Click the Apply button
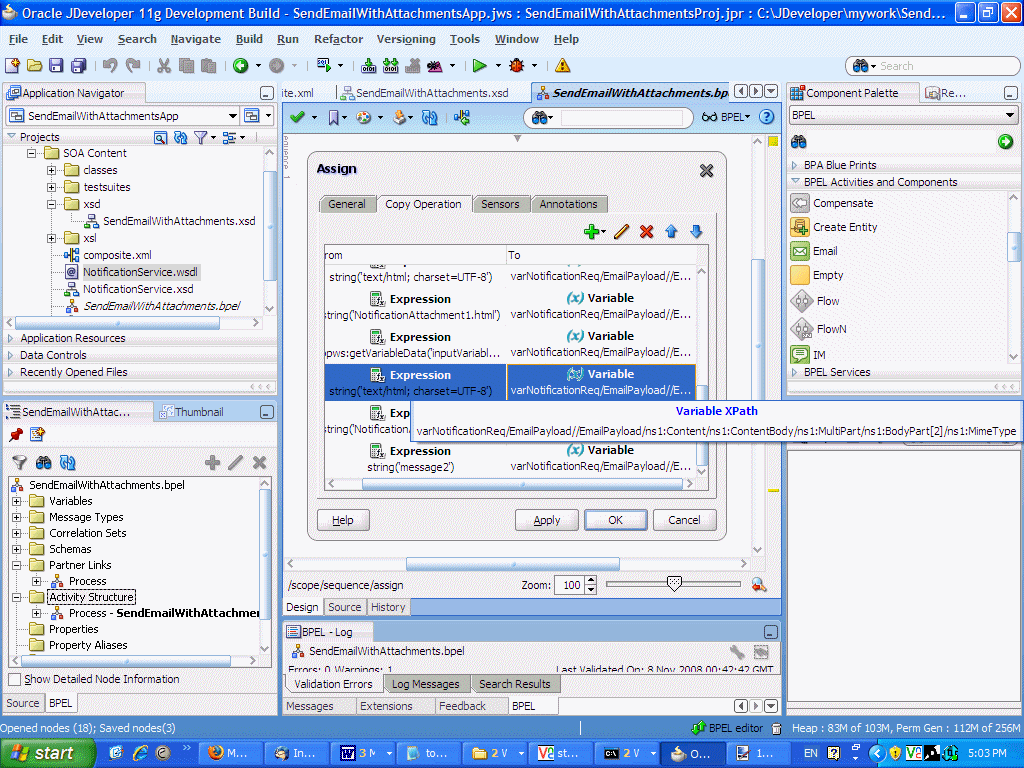The width and height of the screenshot is (1024, 768). (x=547, y=520)
